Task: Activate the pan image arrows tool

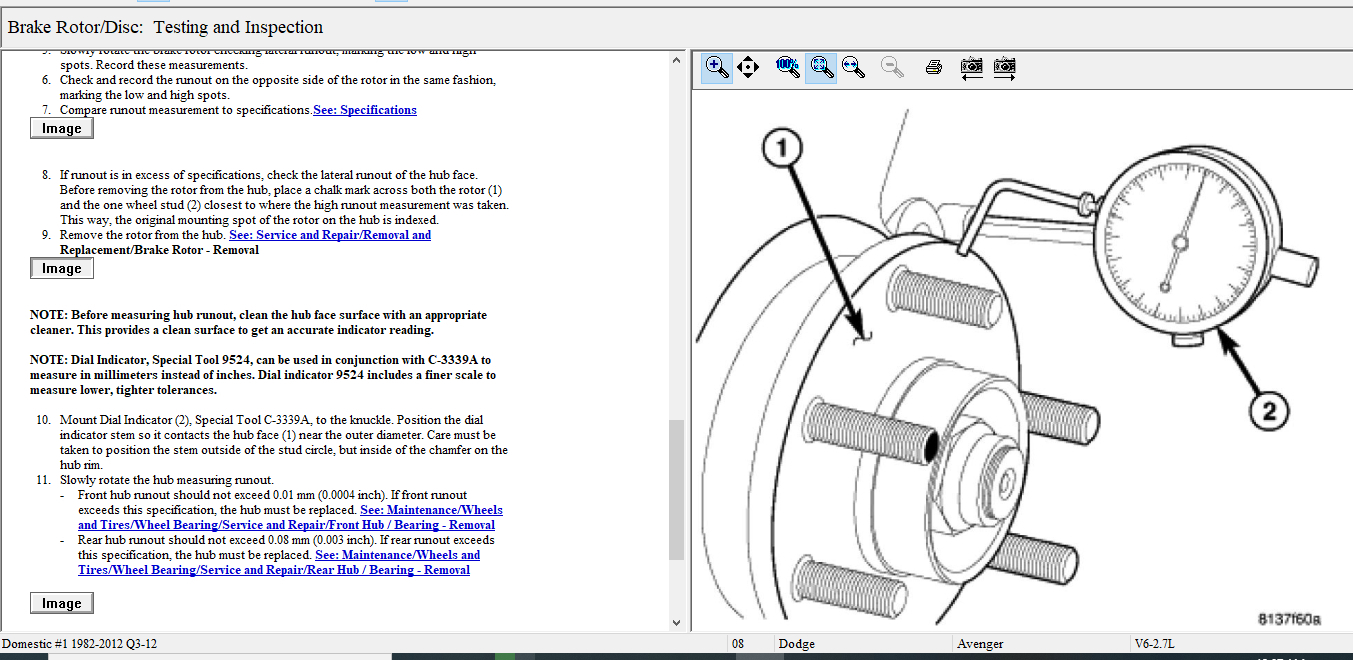Action: pos(748,67)
